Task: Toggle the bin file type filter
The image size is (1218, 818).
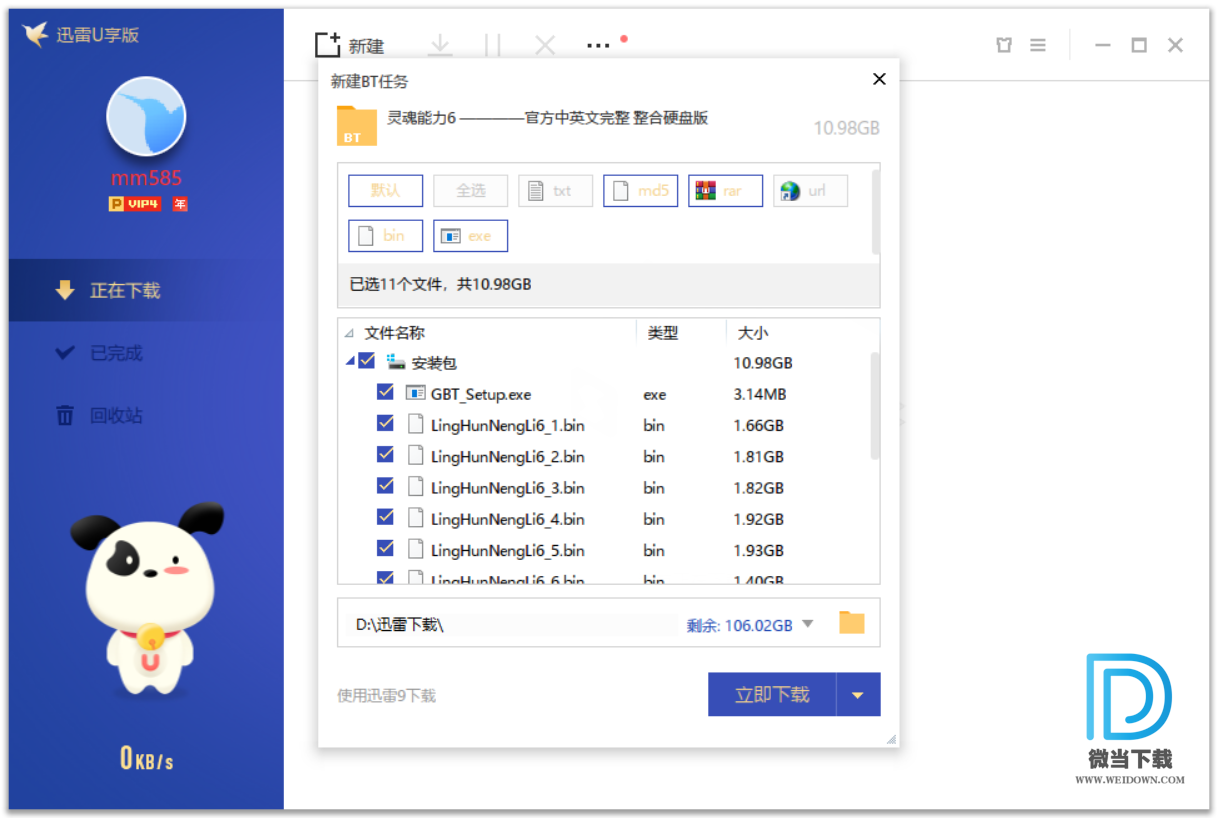Action: [386, 236]
